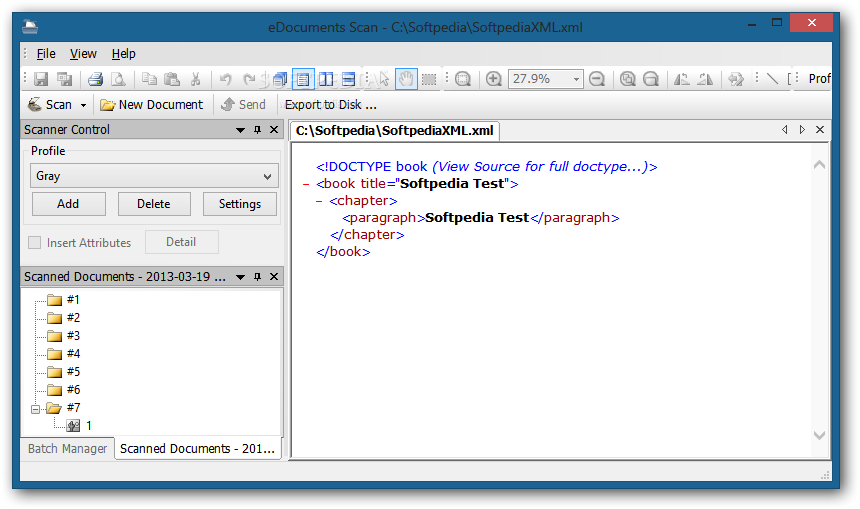This screenshot has height=509, width=860.
Task: Click the Redo arrow icon
Action: point(249,79)
